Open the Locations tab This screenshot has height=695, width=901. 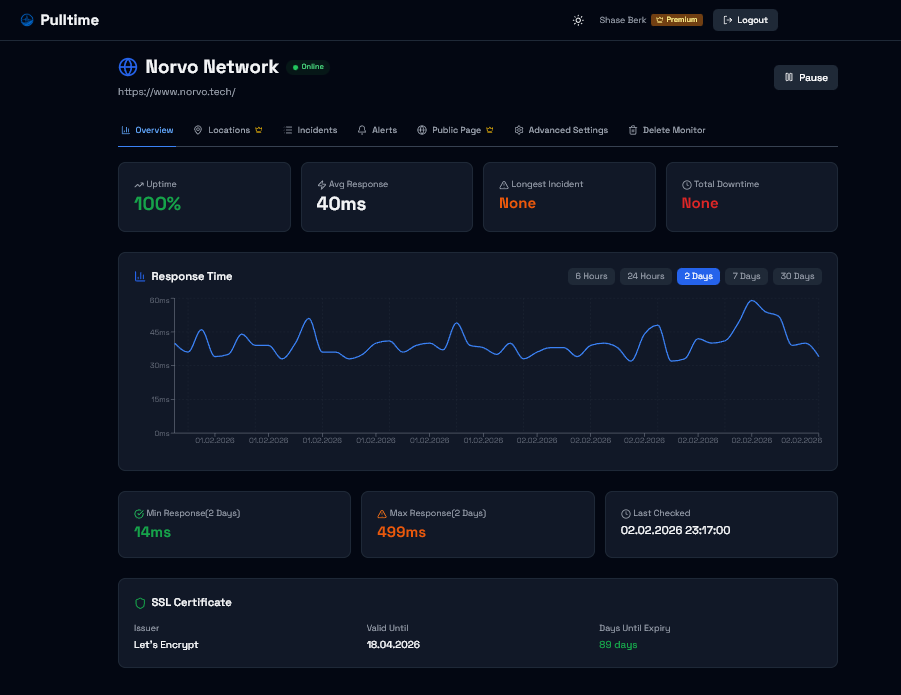click(228, 130)
